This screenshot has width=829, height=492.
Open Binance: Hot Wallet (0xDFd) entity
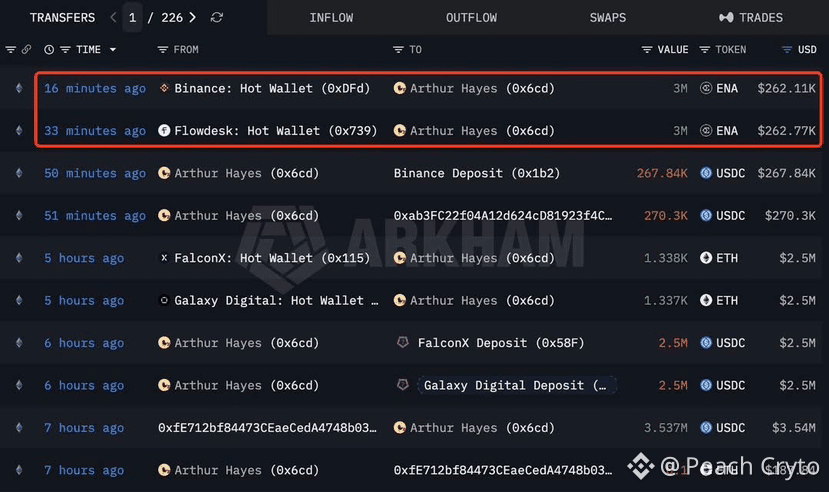click(x=272, y=88)
